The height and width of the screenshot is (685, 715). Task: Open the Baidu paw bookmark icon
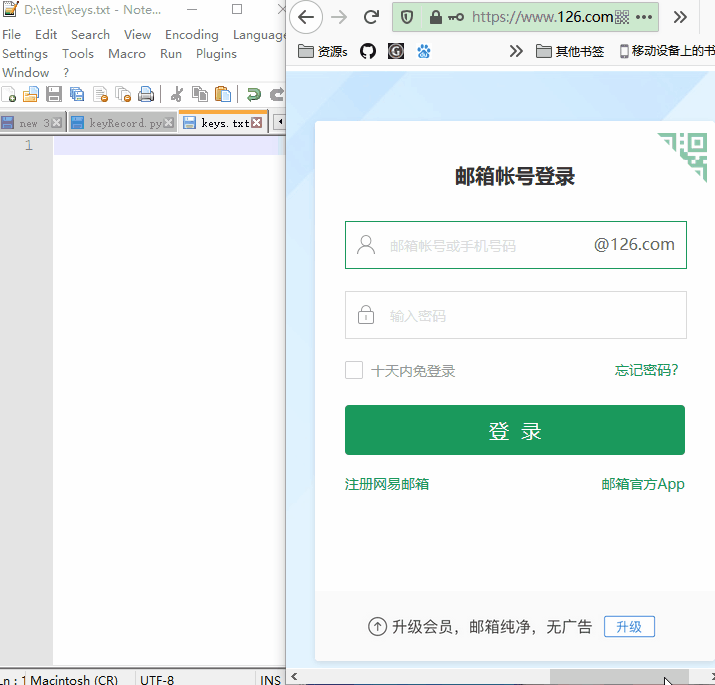pyautogui.click(x=423, y=51)
